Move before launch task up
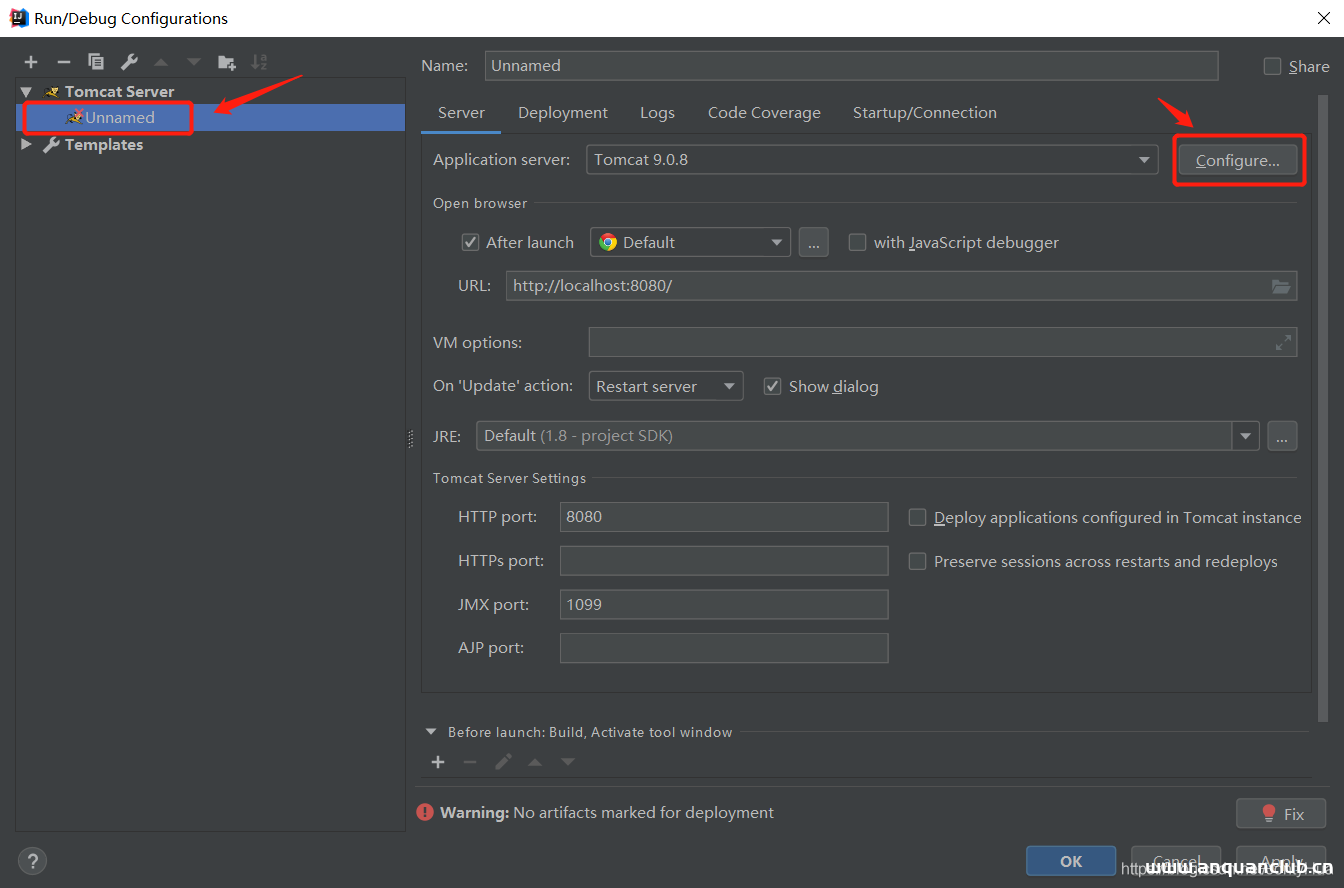Image resolution: width=1344 pixels, height=888 pixels. point(535,762)
